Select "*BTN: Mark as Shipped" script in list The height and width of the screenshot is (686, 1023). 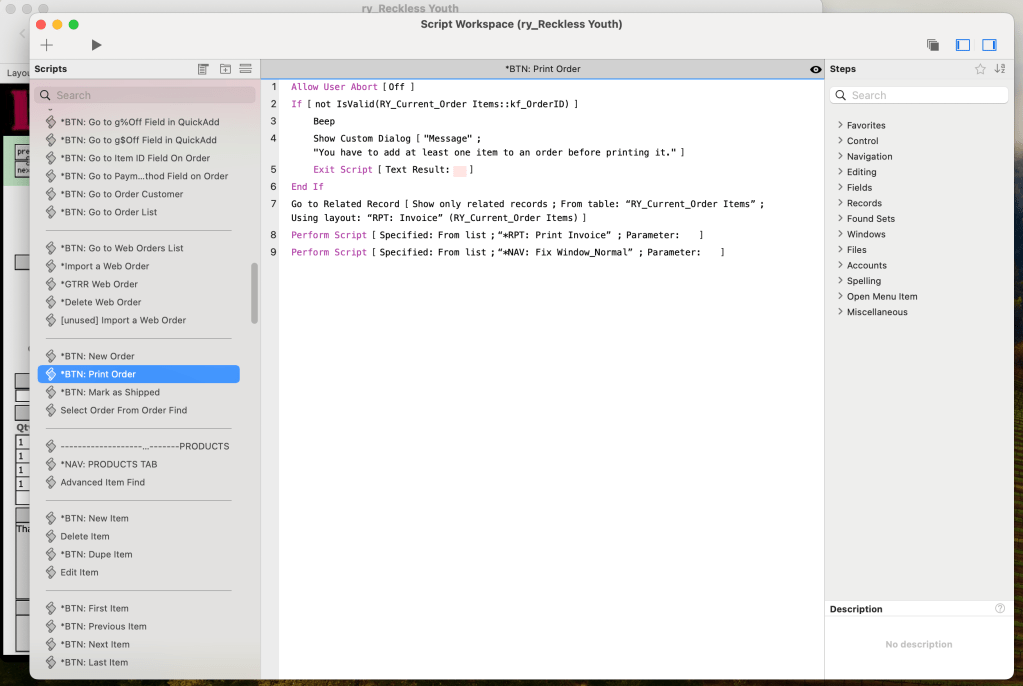(x=109, y=392)
